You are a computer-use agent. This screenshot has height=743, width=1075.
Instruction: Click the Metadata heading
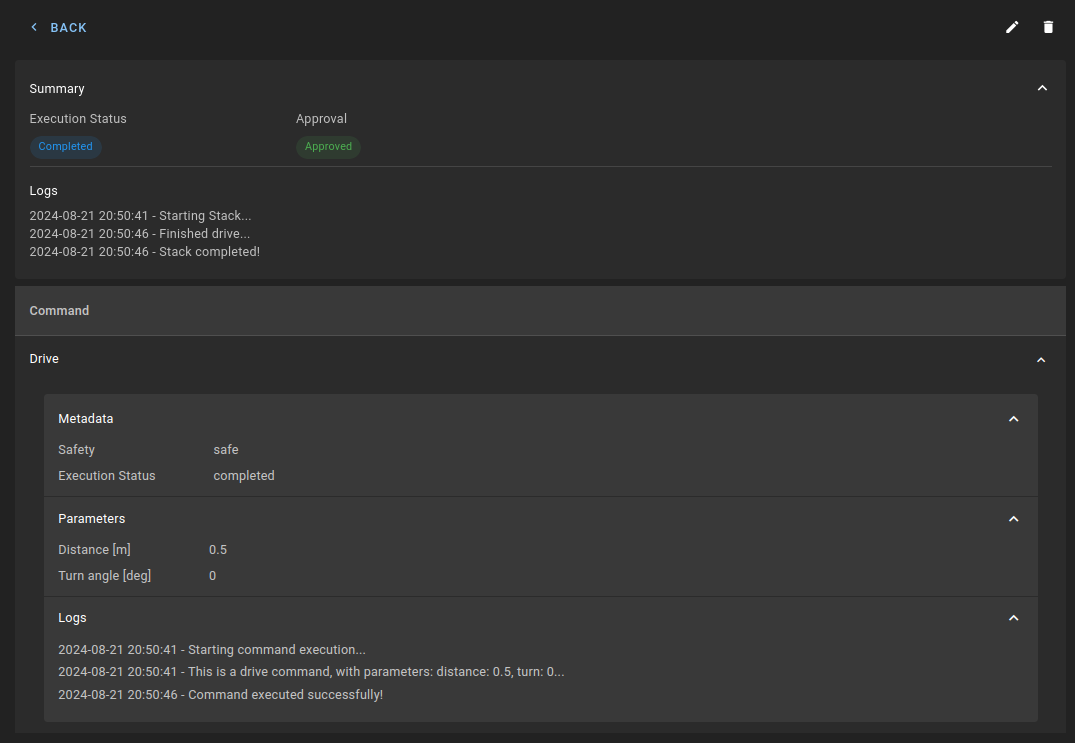(x=86, y=419)
